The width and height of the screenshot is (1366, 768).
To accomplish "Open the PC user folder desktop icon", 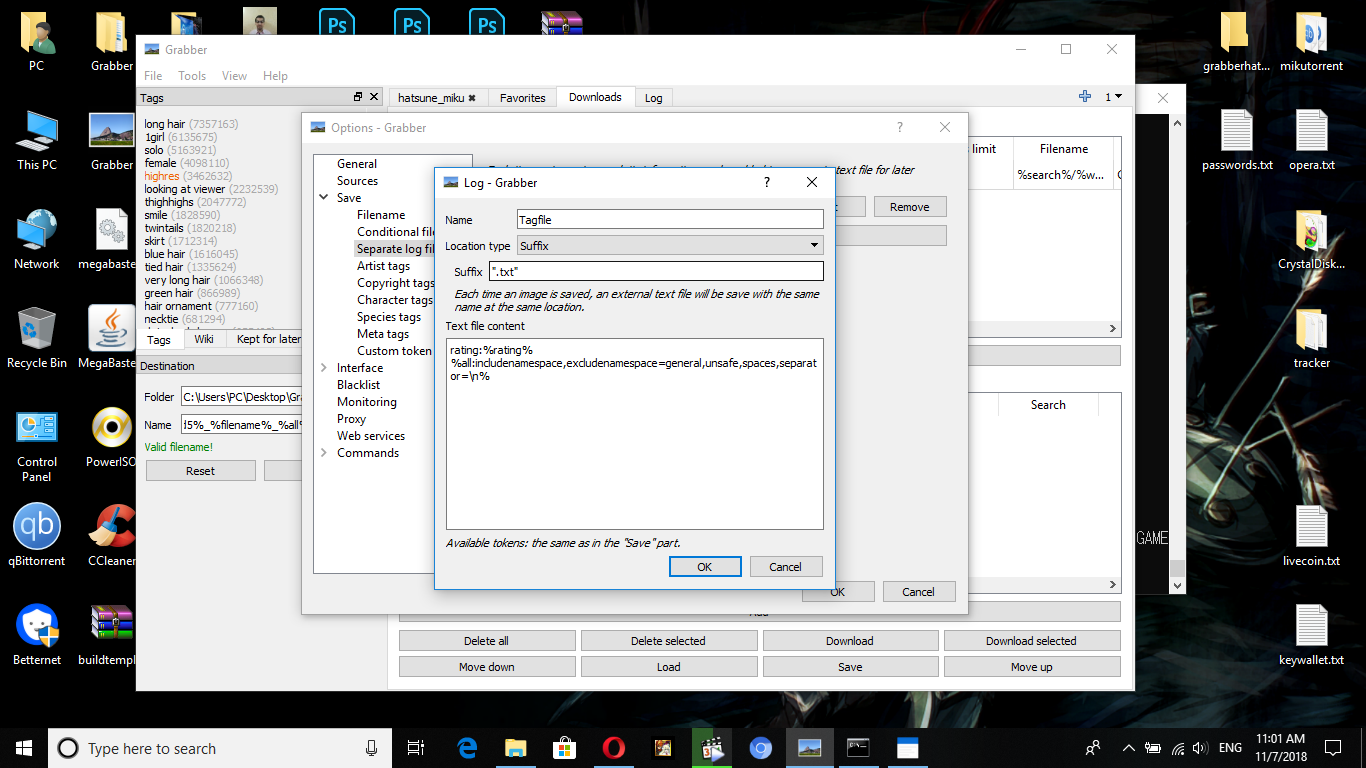I will tap(36, 42).
